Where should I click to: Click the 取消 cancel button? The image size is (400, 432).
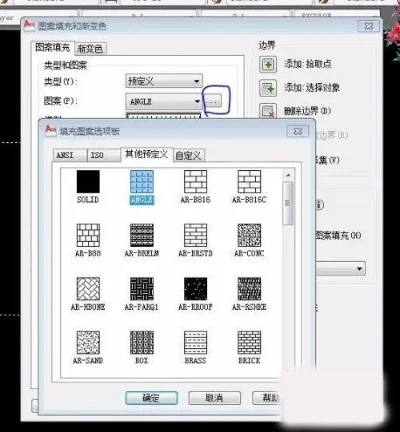tap(214, 398)
